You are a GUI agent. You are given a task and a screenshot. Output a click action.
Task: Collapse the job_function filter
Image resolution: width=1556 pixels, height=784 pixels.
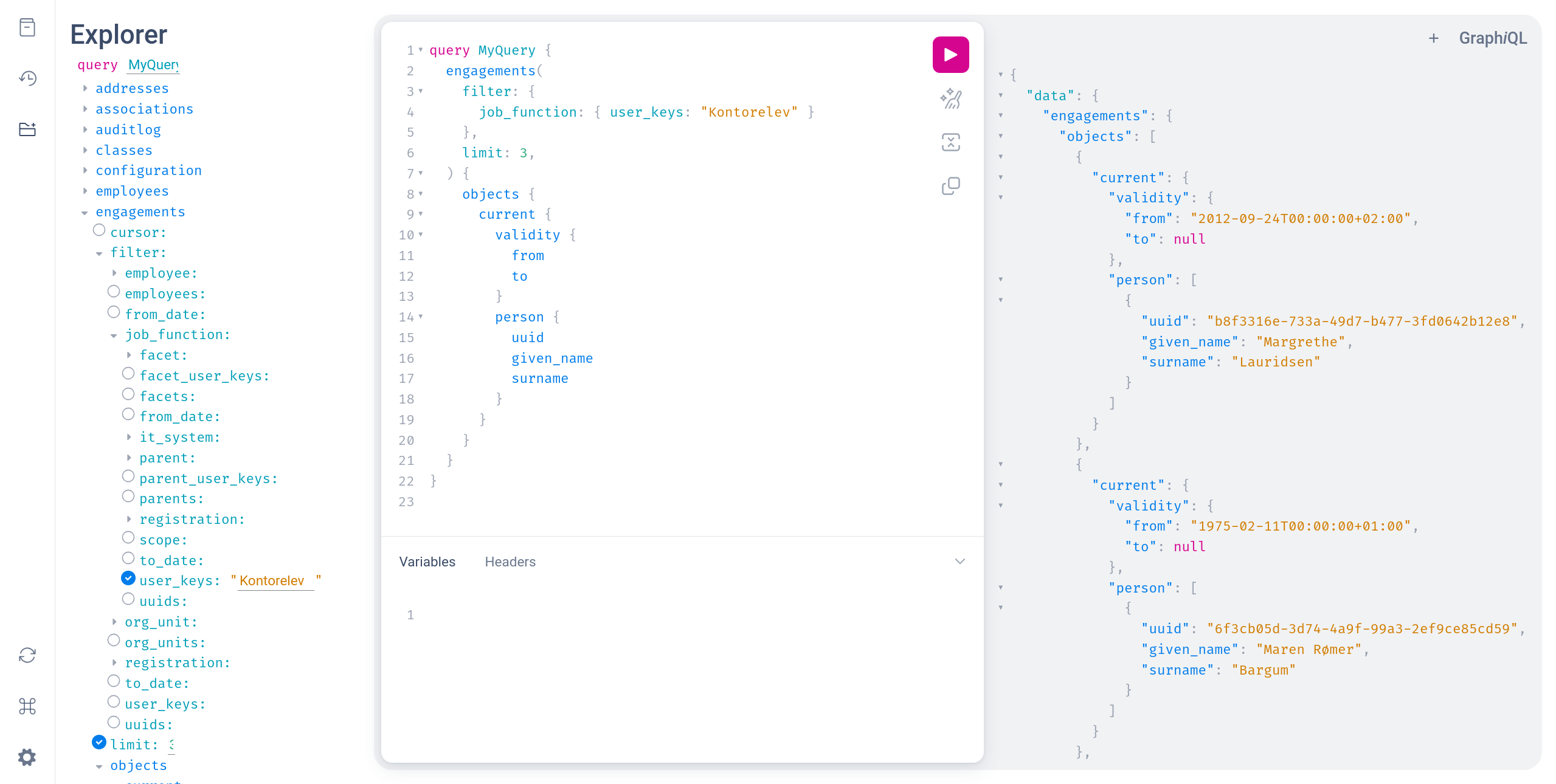click(114, 335)
